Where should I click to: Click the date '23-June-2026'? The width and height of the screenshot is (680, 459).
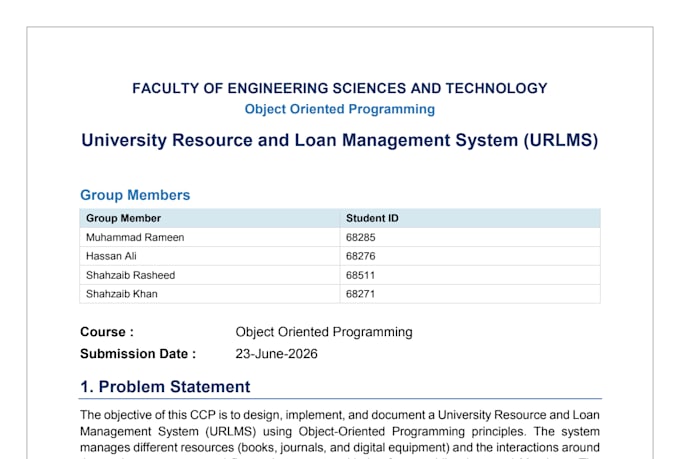(276, 354)
